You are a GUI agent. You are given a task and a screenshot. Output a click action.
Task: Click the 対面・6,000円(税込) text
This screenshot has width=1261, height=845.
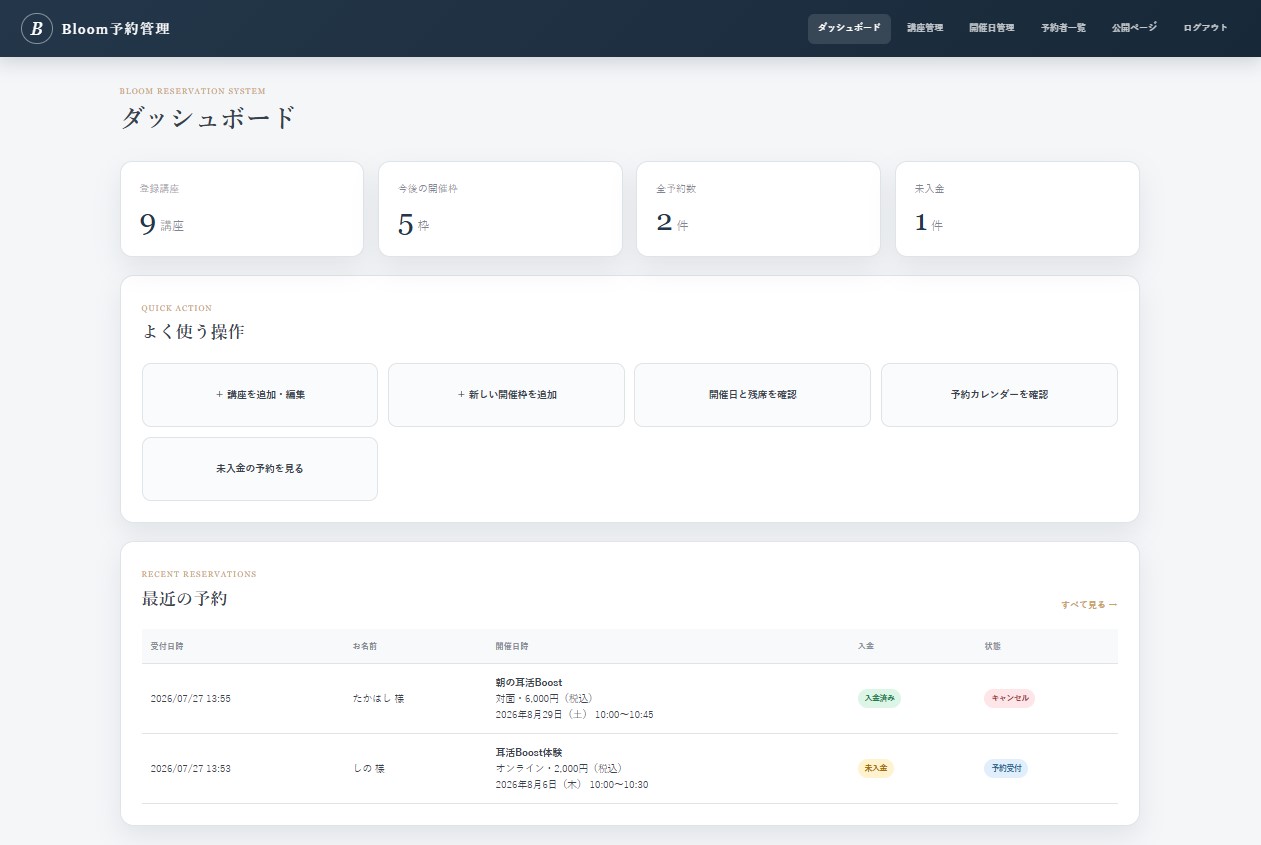[x=547, y=698]
